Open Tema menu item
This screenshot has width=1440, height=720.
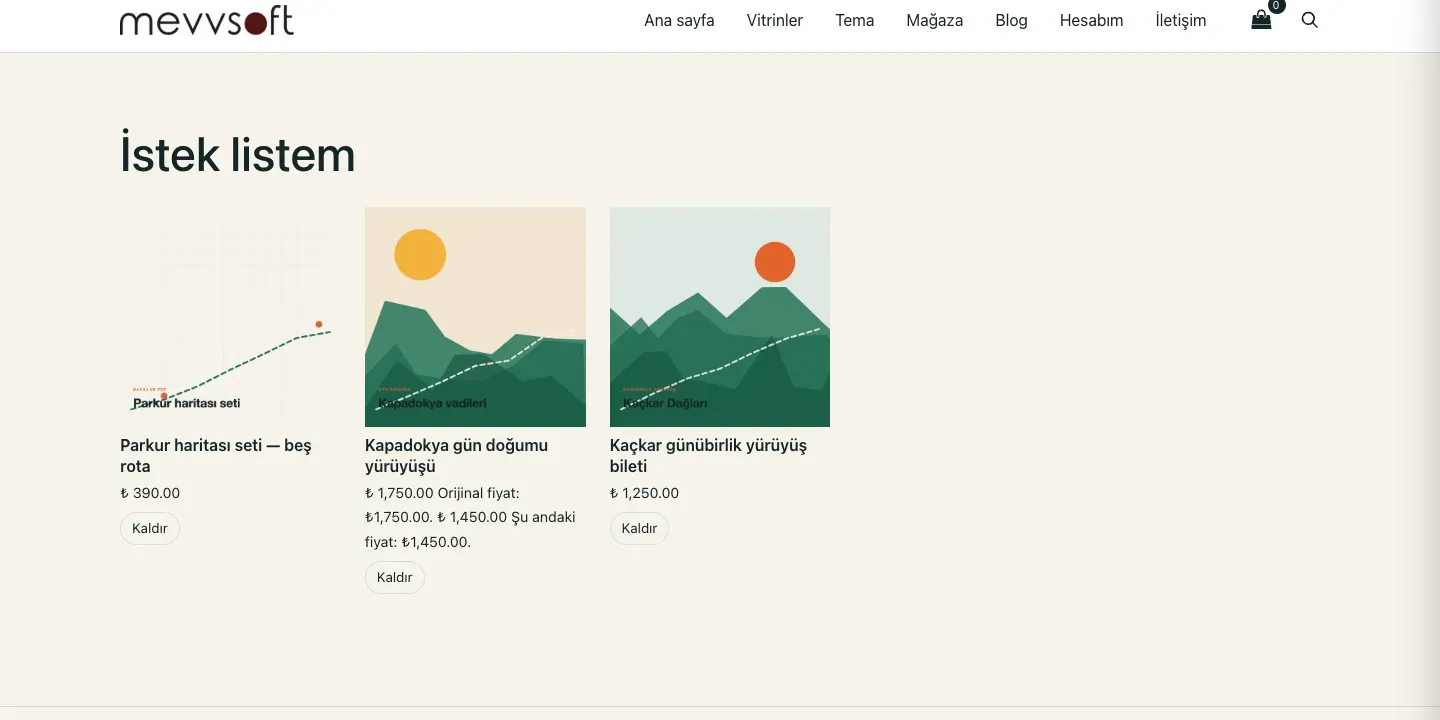[x=855, y=20]
